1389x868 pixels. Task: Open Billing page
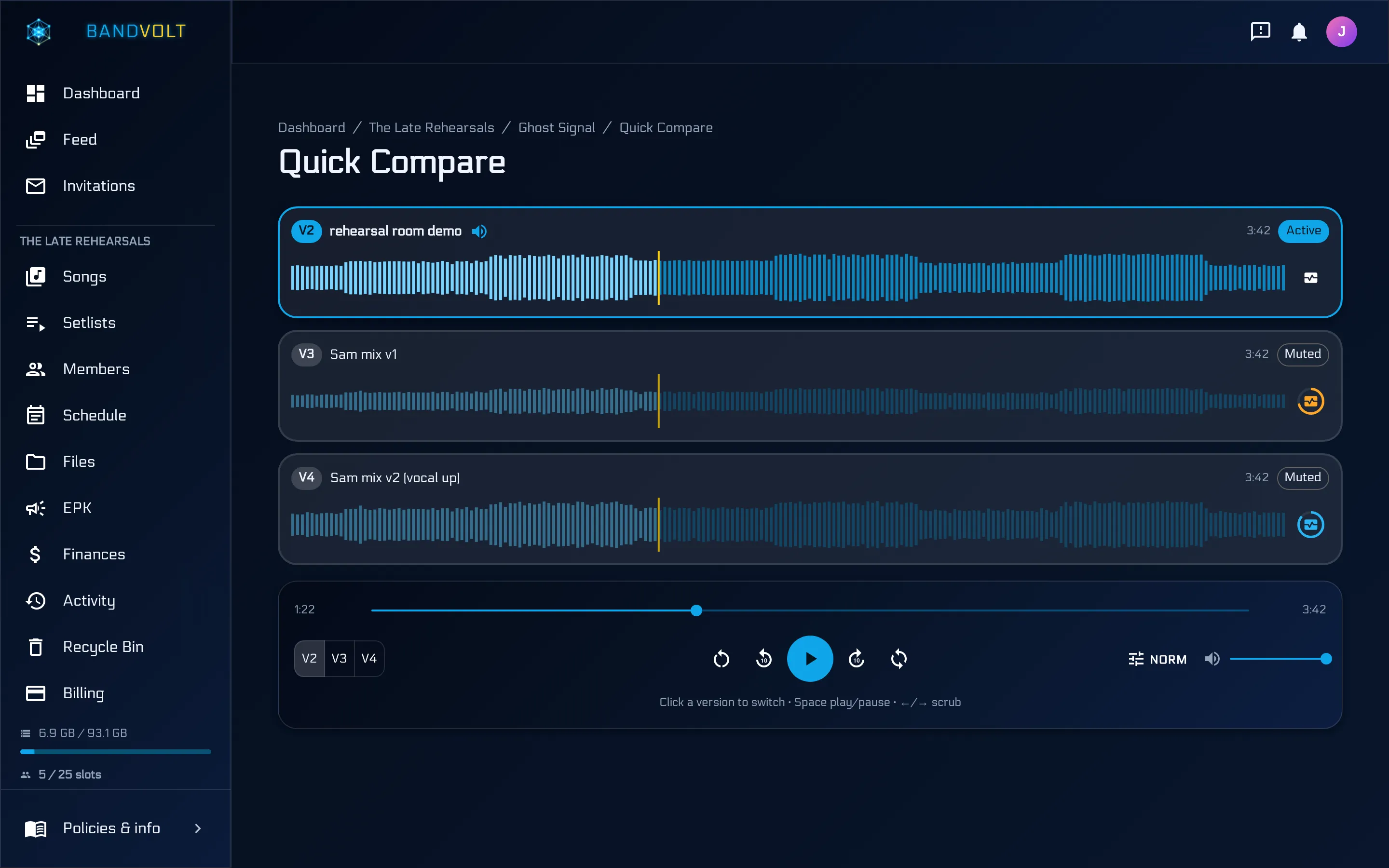click(x=115, y=693)
